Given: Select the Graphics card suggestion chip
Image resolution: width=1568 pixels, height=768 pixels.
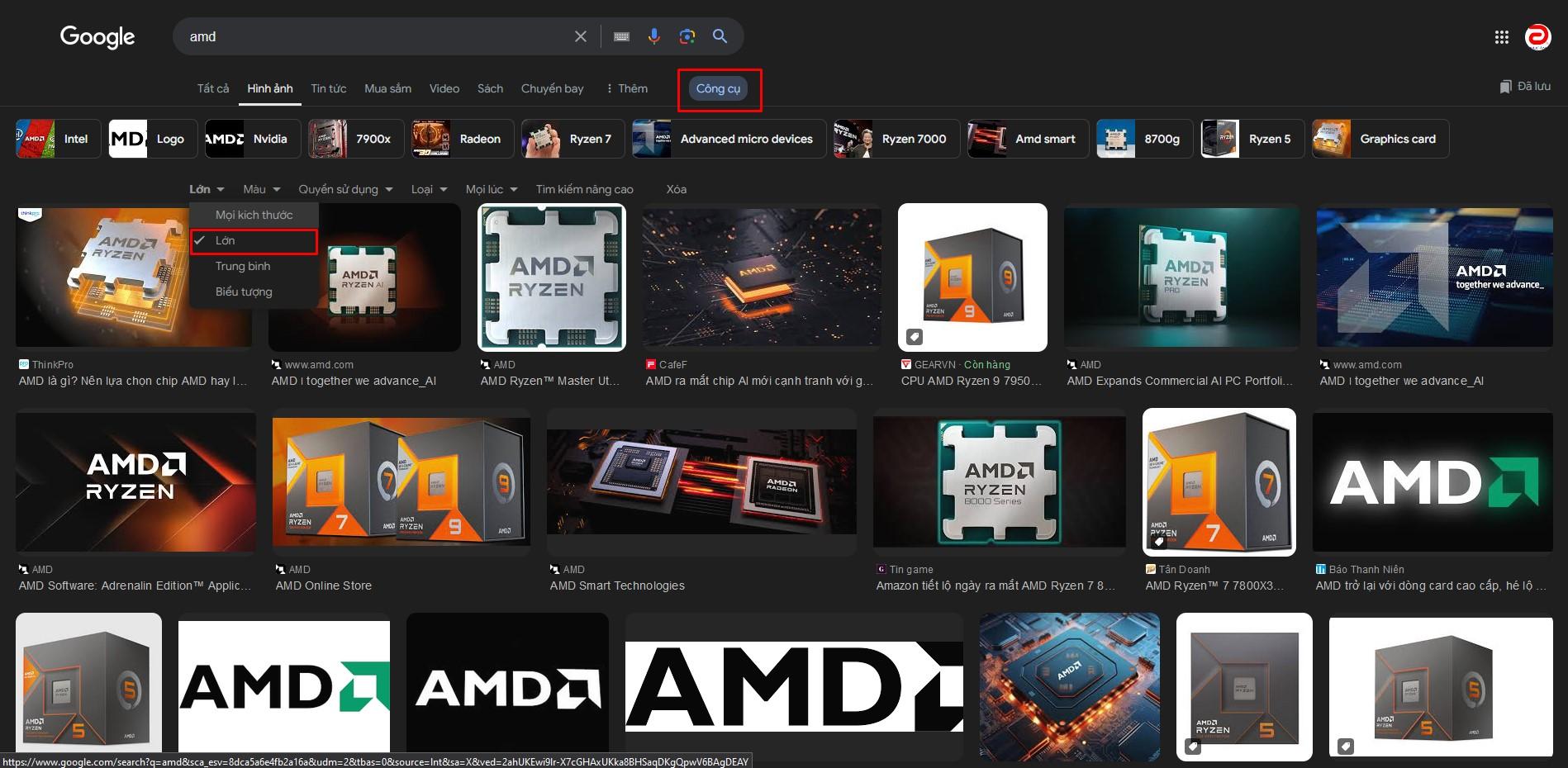Looking at the screenshot, I should 1380,139.
